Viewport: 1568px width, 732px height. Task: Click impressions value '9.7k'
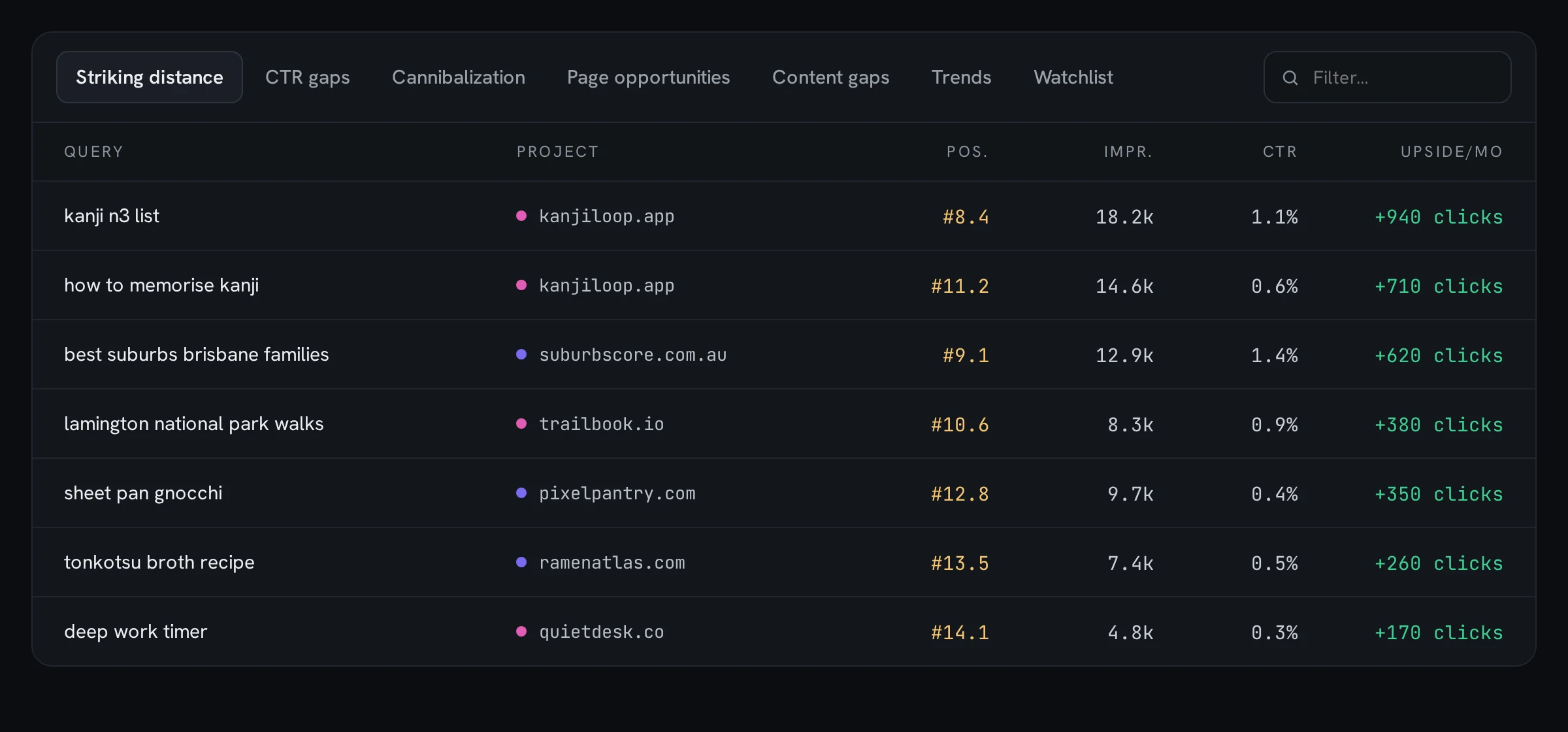click(1130, 494)
